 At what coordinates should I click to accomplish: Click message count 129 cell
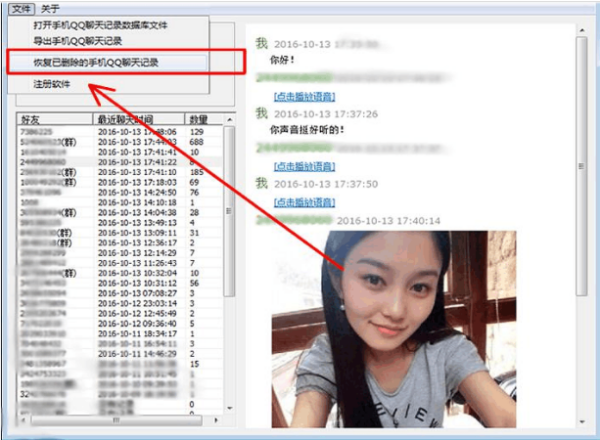pos(197,132)
